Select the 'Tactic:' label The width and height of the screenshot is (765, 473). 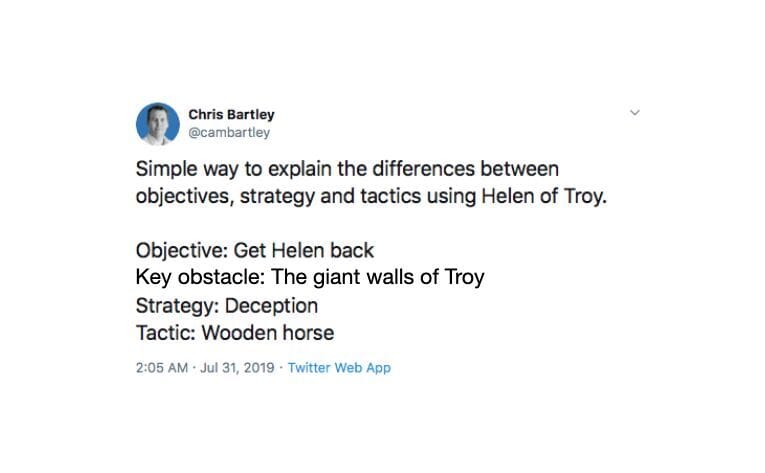(x=165, y=333)
